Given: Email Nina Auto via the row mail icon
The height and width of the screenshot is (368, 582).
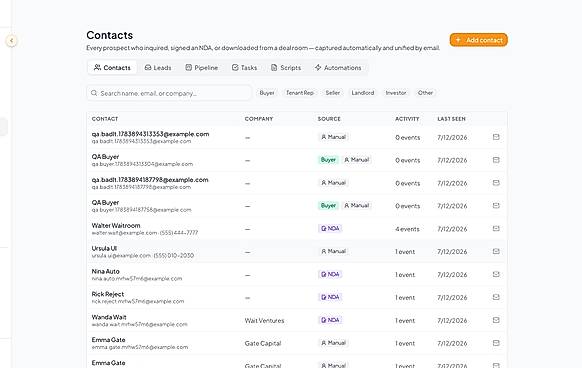Looking at the screenshot, I should tap(496, 274).
